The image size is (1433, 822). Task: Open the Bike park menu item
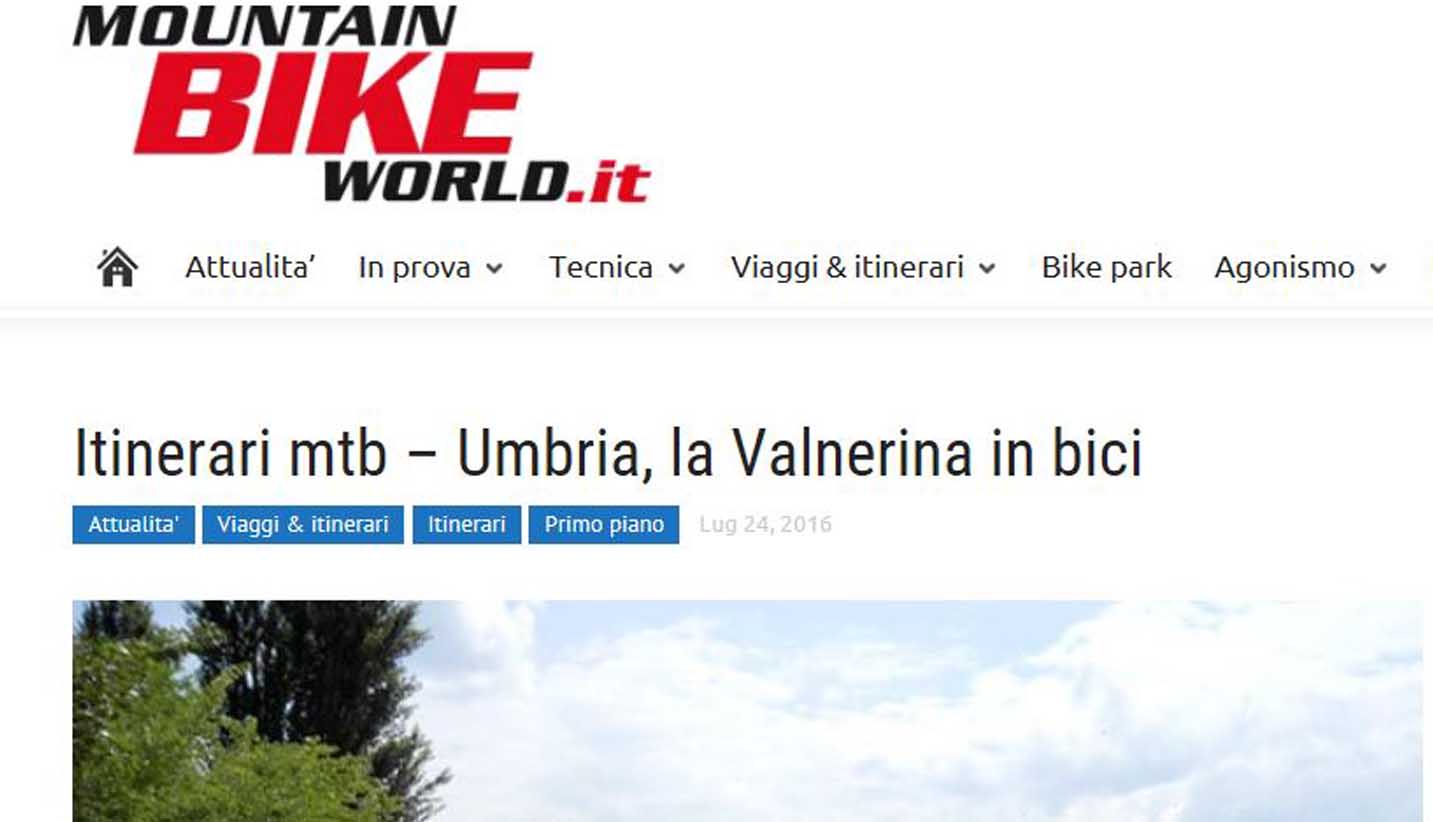tap(1106, 267)
